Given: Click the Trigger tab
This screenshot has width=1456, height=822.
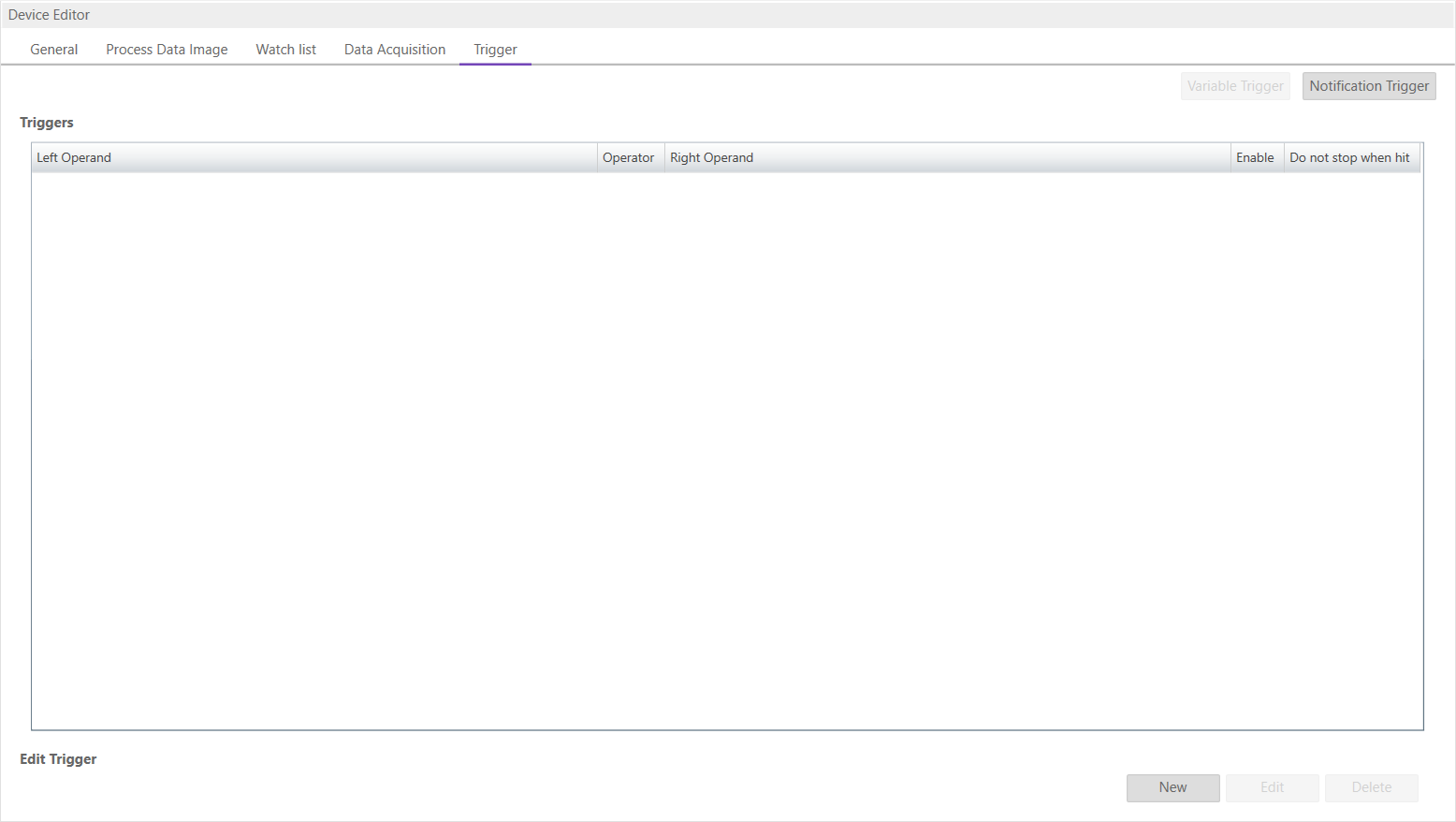Looking at the screenshot, I should click(x=495, y=50).
